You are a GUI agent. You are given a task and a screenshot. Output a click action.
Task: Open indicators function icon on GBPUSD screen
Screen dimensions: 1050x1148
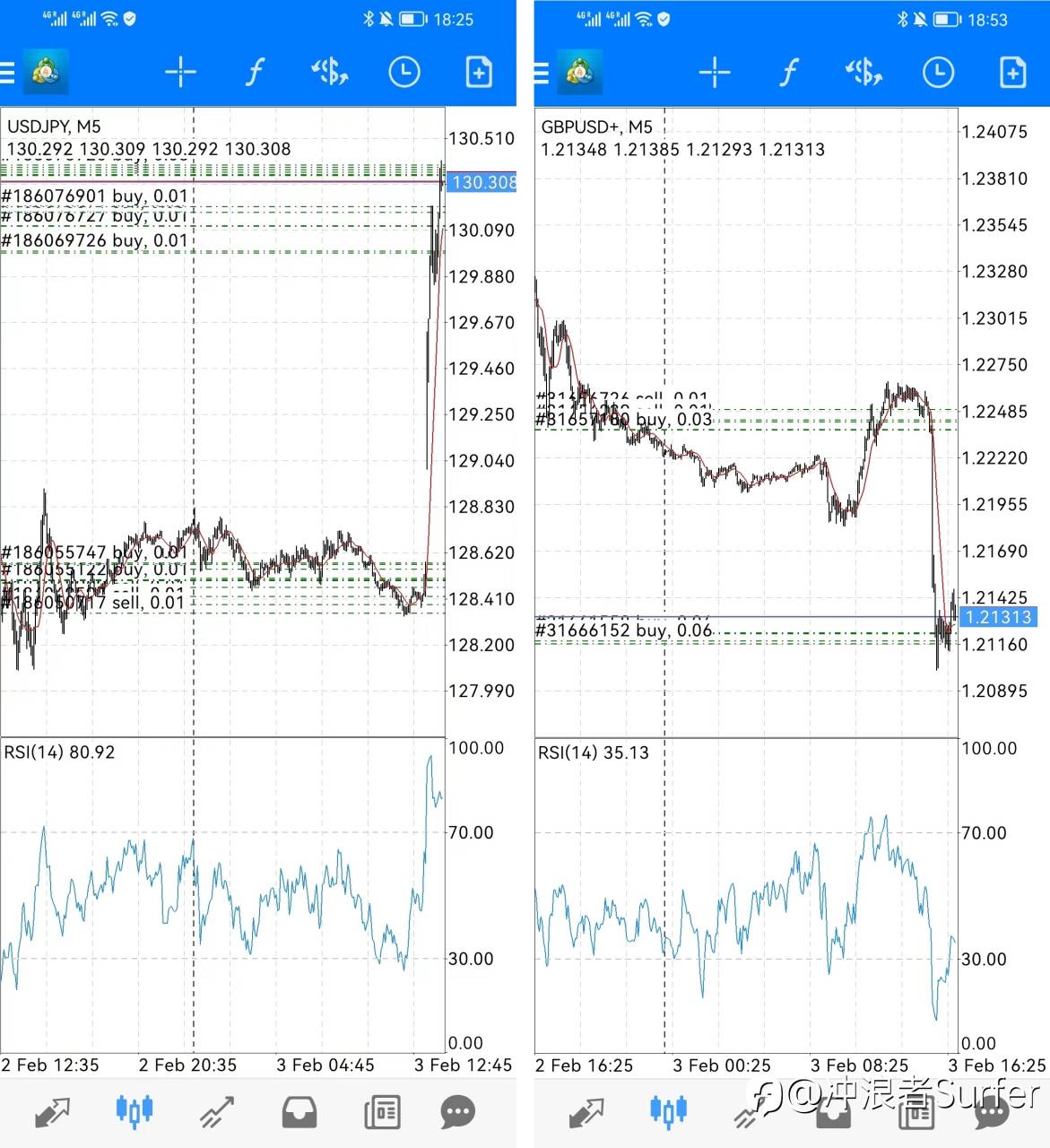[788, 72]
